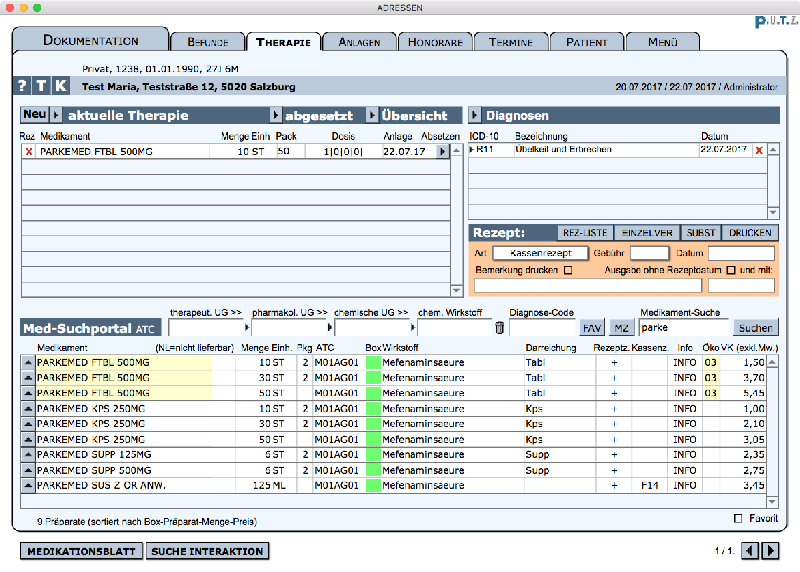Click the REZ-LISTE button
Screen dimensions: 800x572
[x=585, y=233]
